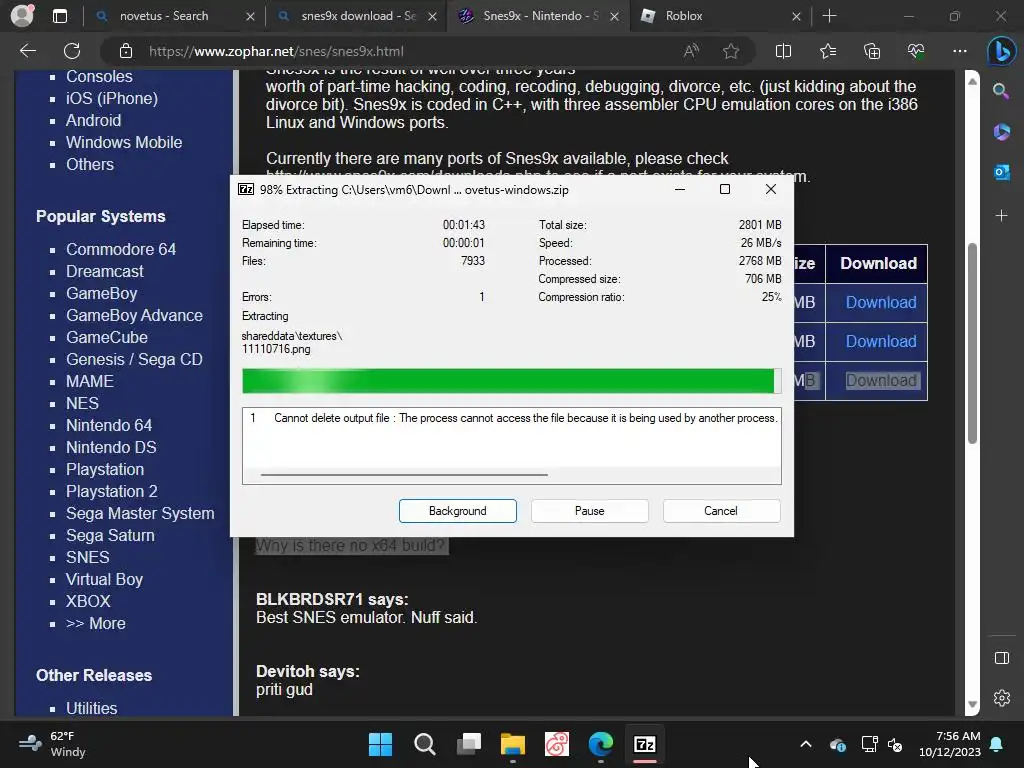Open Edge Settings and more ellipsis

pyautogui.click(x=959, y=51)
